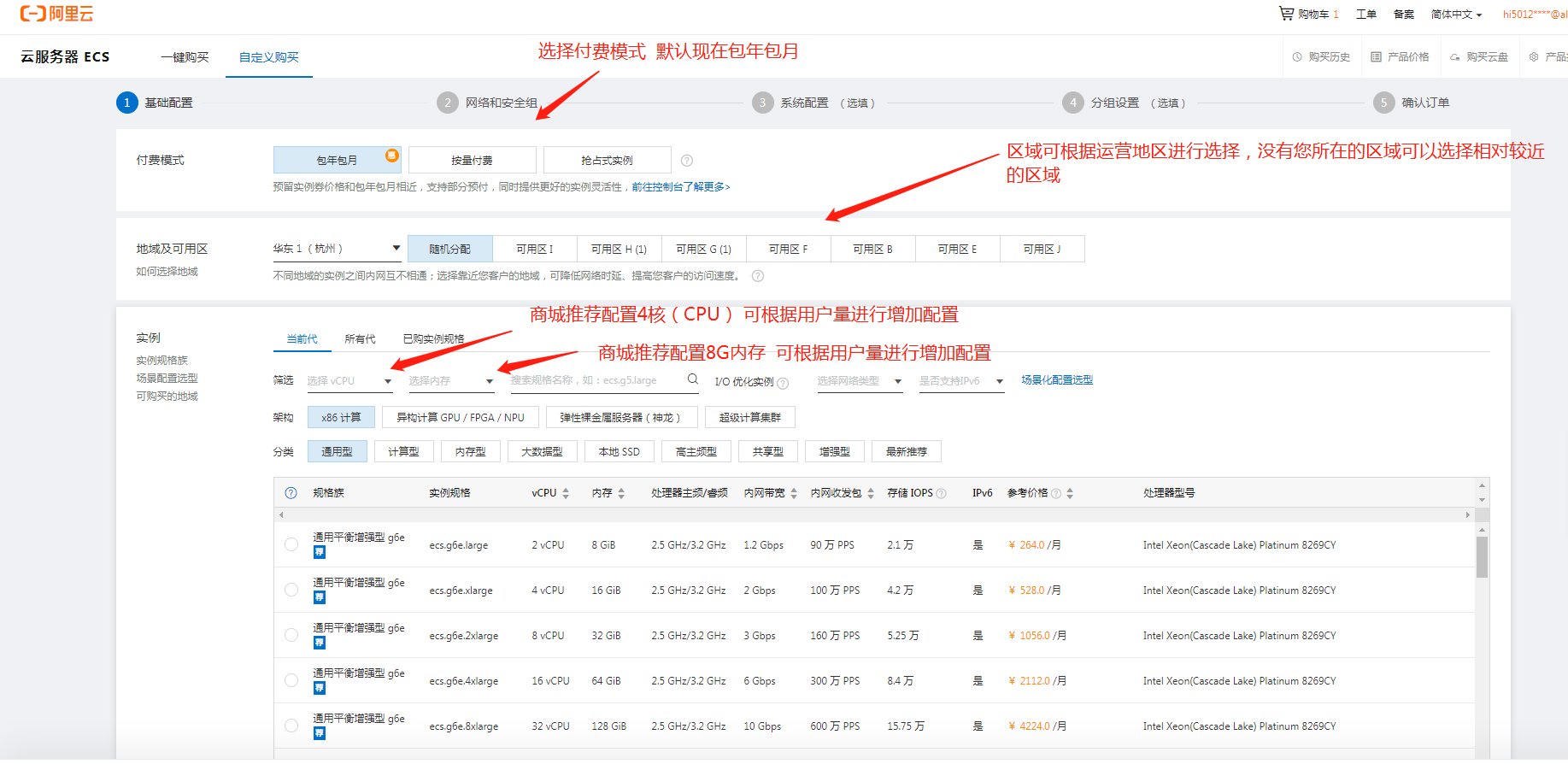
Task: Click table horizontal scroll right arrow
Action: click(1468, 514)
